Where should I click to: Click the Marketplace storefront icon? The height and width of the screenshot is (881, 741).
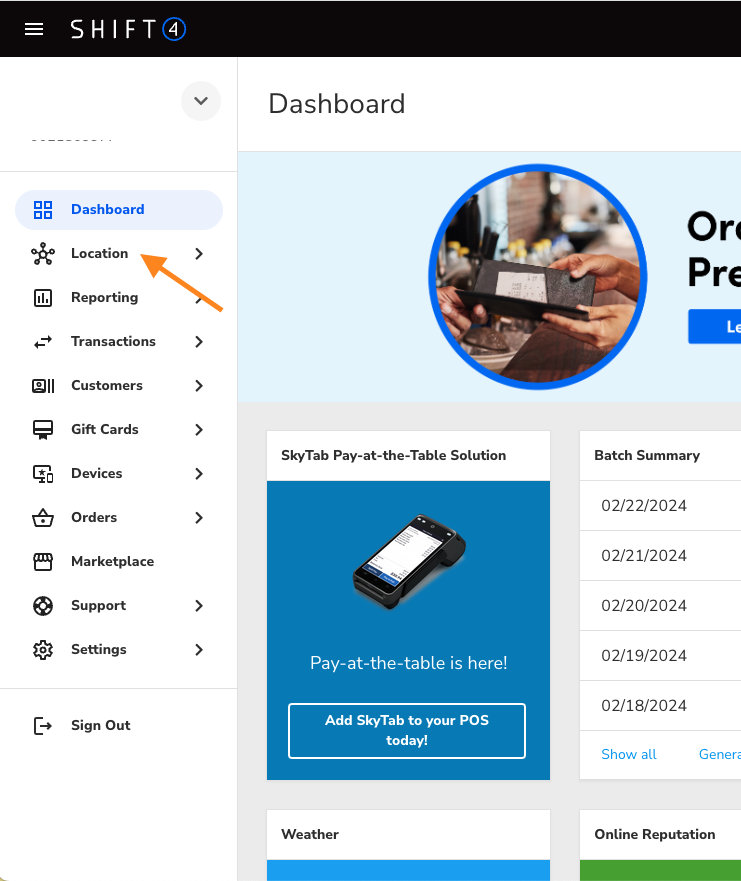pos(43,561)
